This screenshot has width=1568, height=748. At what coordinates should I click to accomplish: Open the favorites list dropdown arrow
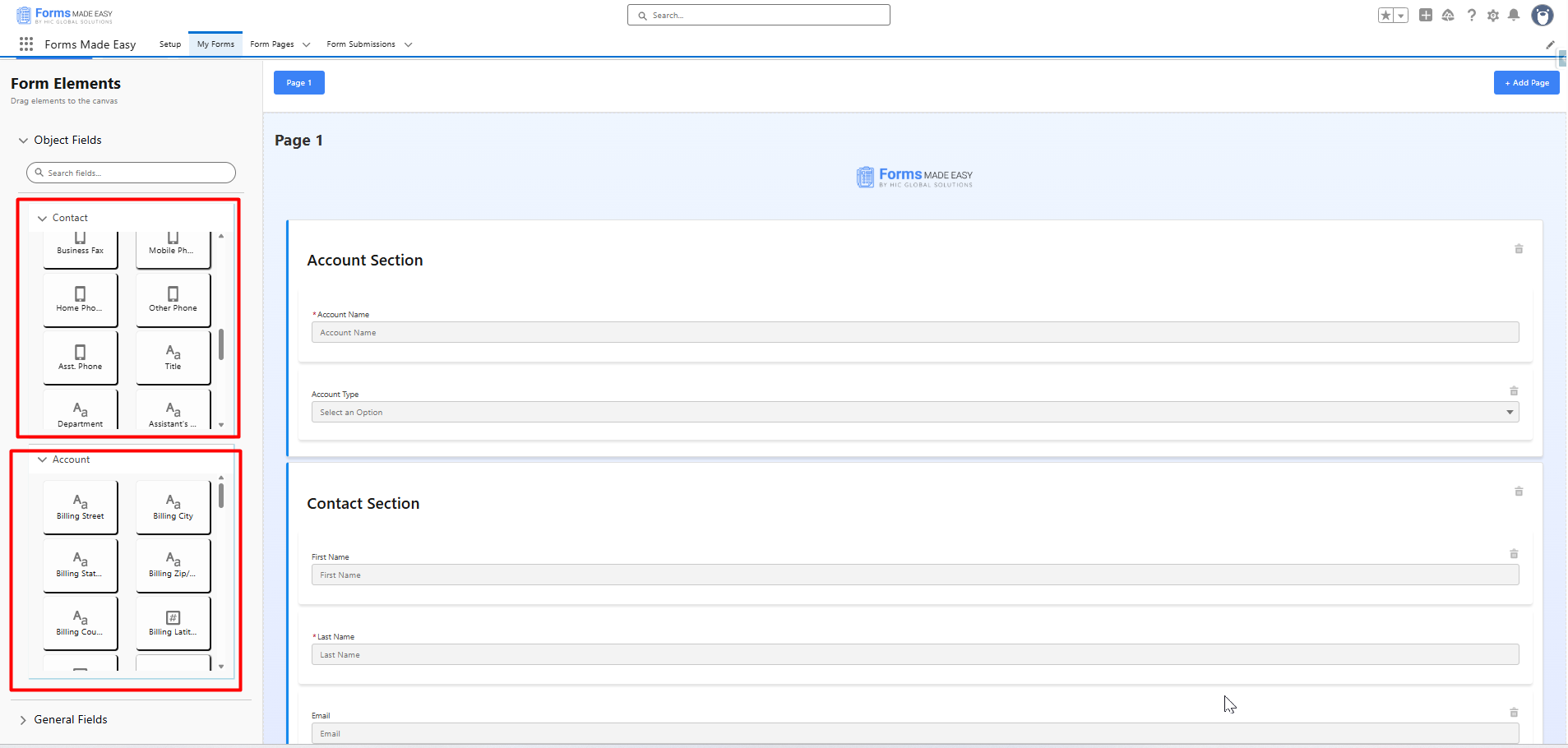[x=1401, y=16]
